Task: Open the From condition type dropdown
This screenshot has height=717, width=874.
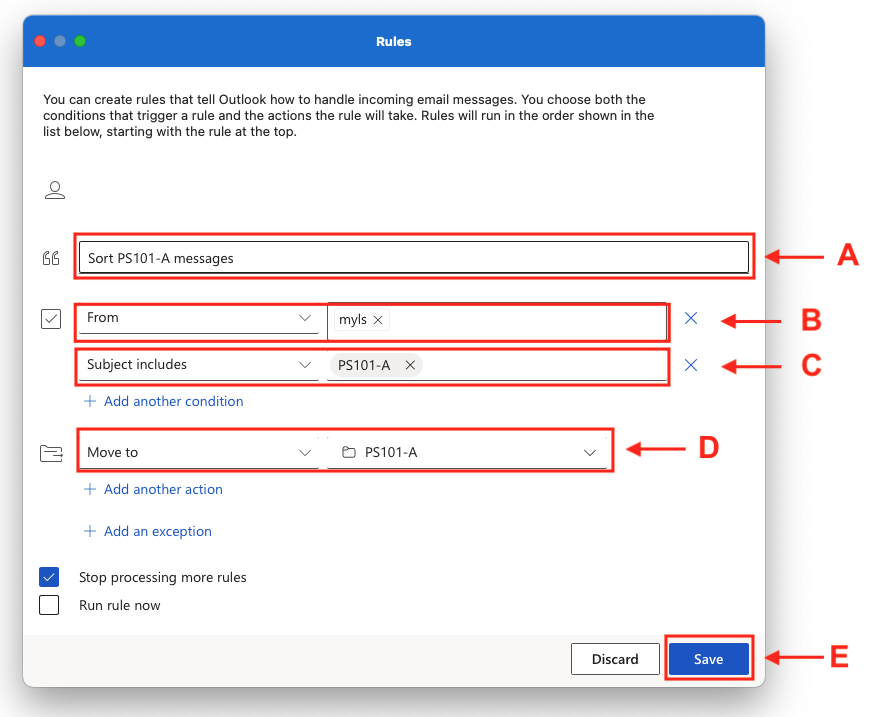Action: (199, 318)
